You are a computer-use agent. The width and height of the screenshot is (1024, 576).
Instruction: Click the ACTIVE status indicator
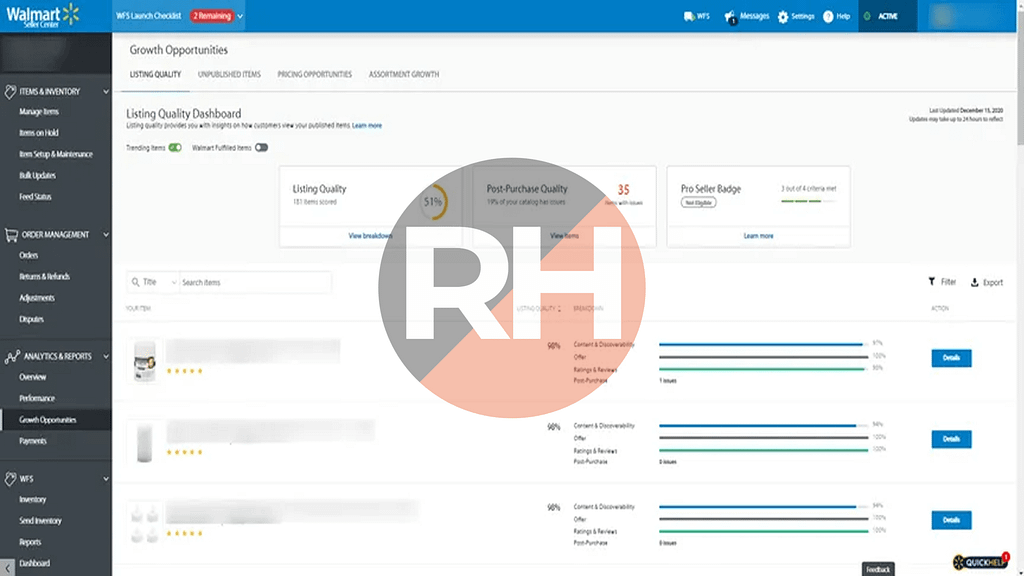(887, 16)
